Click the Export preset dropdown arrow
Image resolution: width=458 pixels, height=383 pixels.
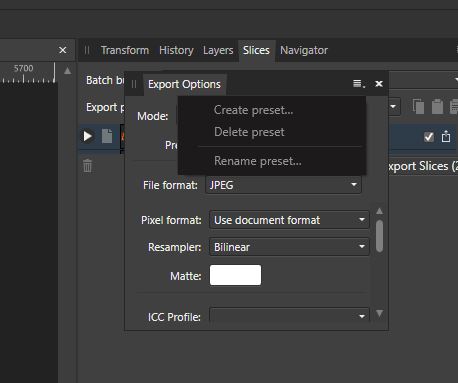(393, 107)
